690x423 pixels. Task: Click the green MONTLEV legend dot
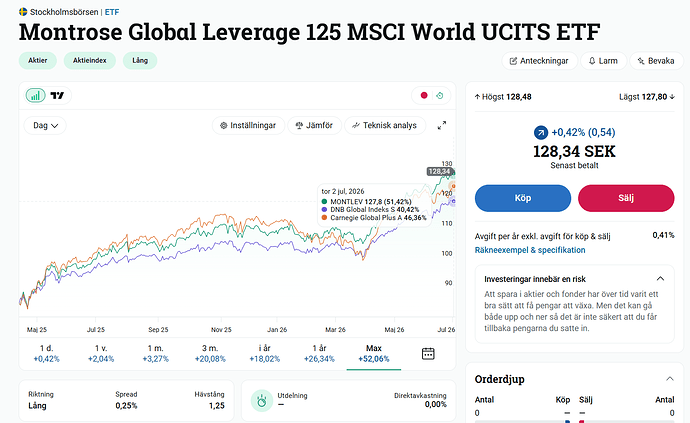(x=324, y=202)
